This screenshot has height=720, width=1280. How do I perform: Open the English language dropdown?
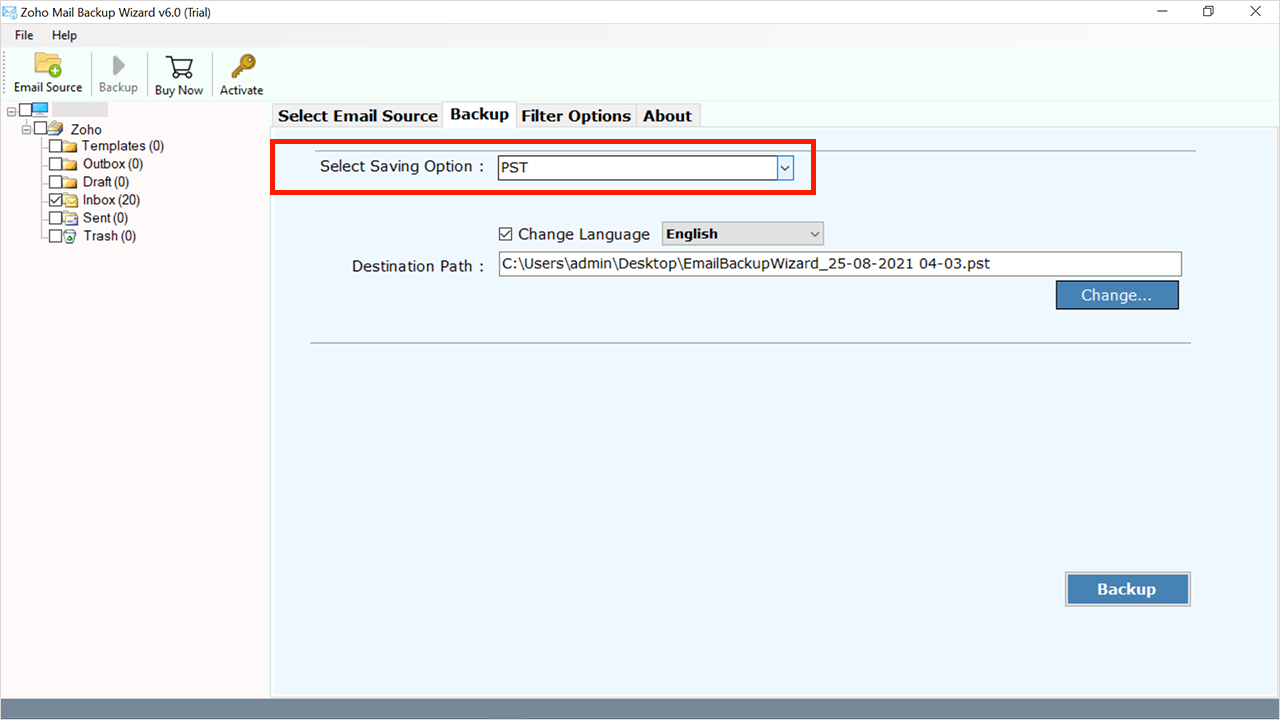pyautogui.click(x=742, y=234)
